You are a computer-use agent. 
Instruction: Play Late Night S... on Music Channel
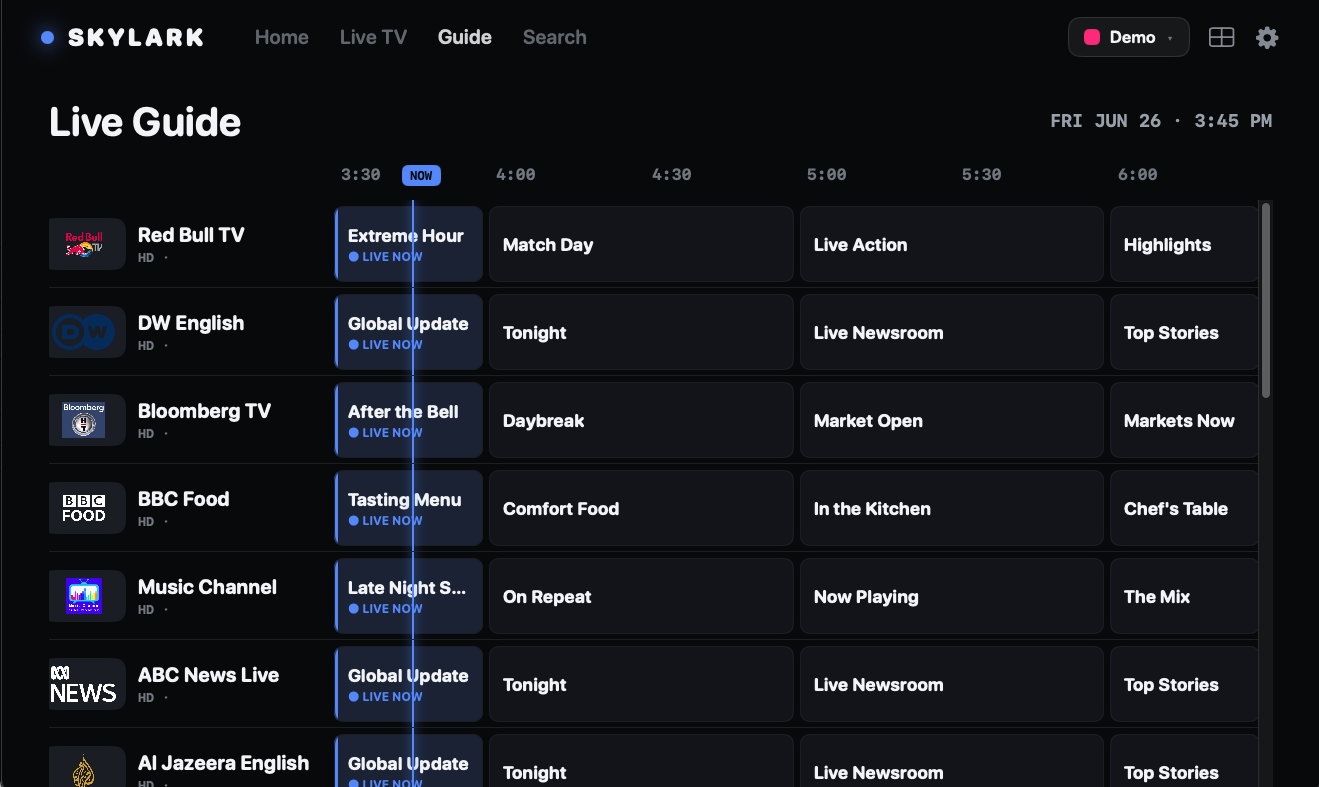(409, 596)
